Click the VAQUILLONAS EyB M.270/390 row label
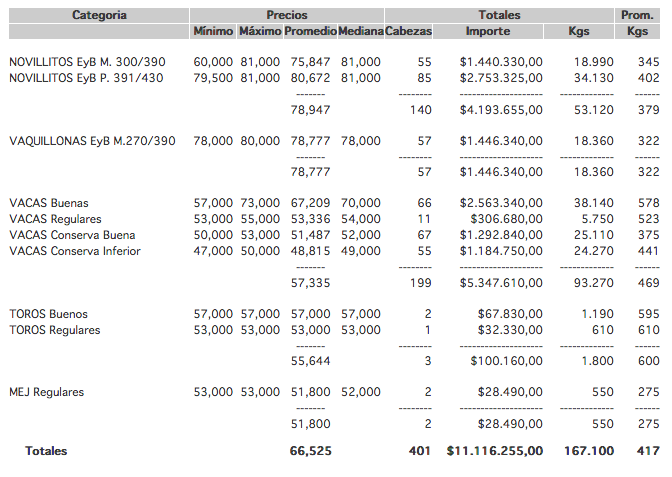The height and width of the screenshot is (477, 672). click(92, 141)
